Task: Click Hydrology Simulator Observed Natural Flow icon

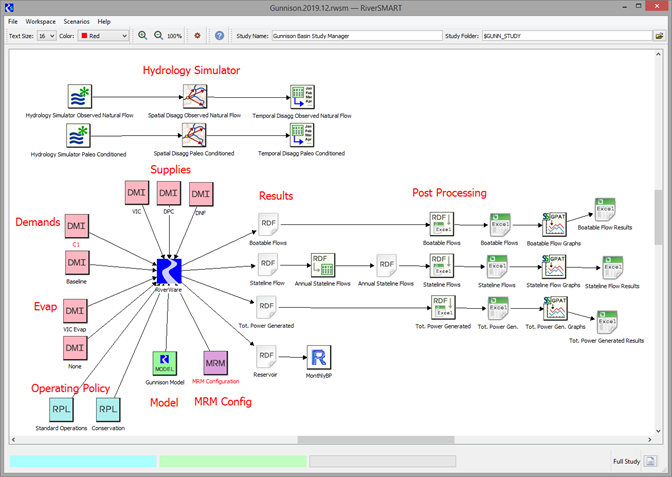Action: (79, 96)
